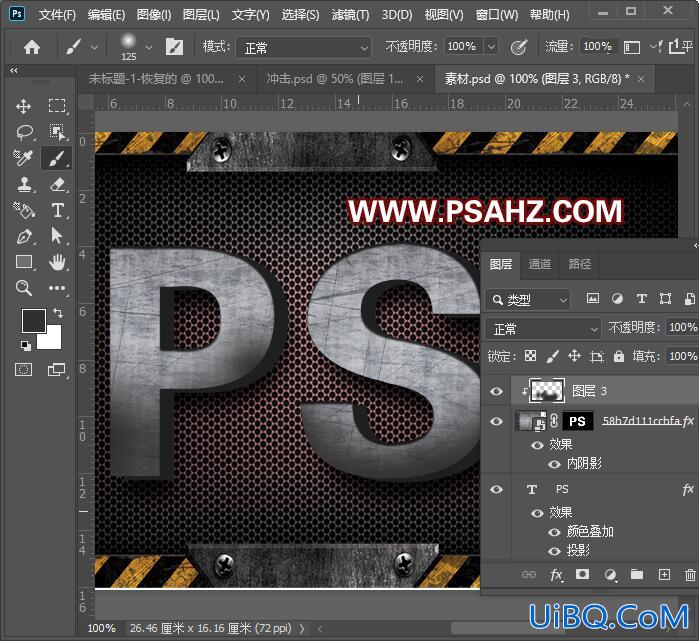Toggle the Brush Settings panel icon
This screenshot has height=641, width=699.
coord(174,46)
